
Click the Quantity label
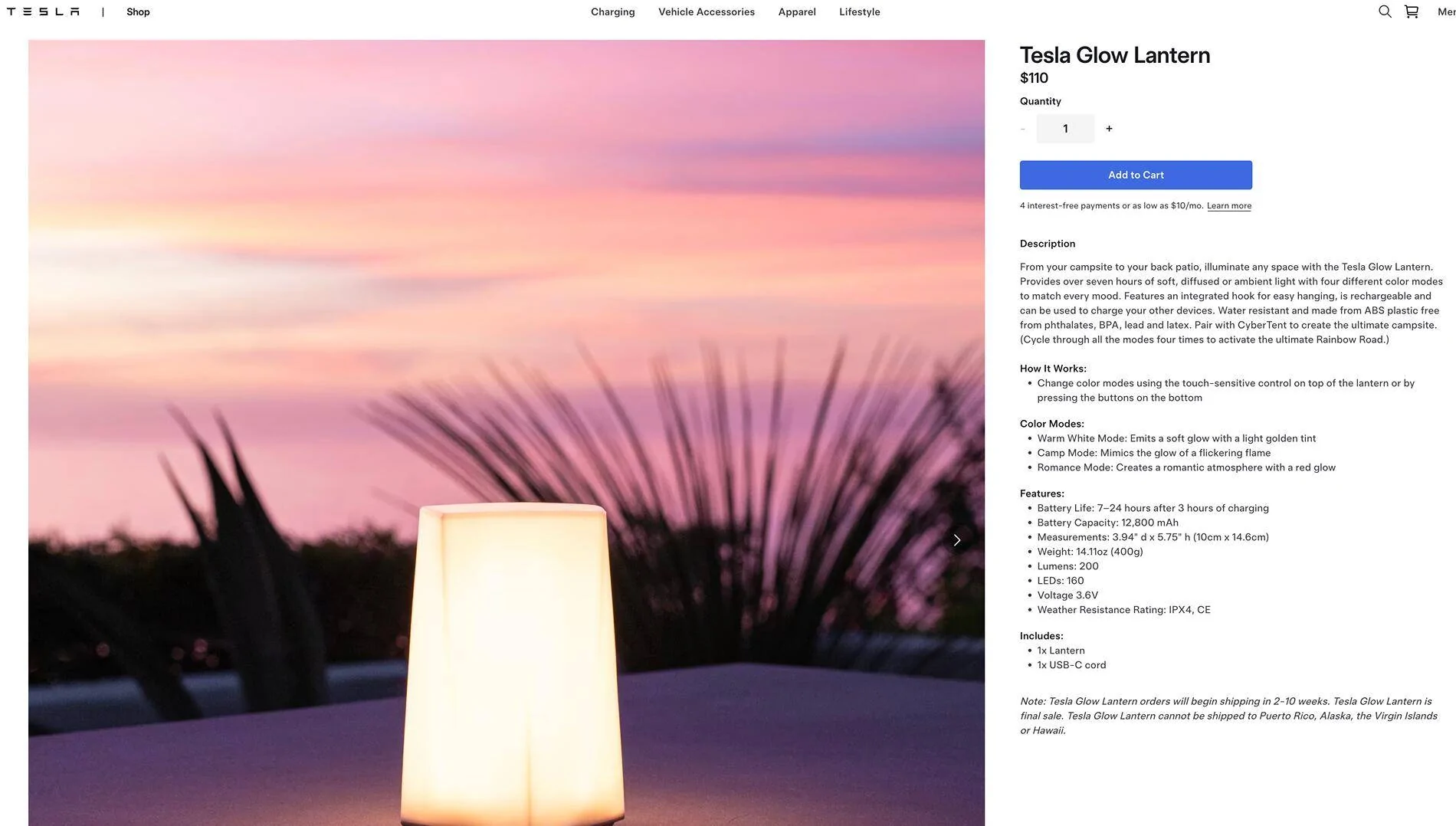(1041, 101)
